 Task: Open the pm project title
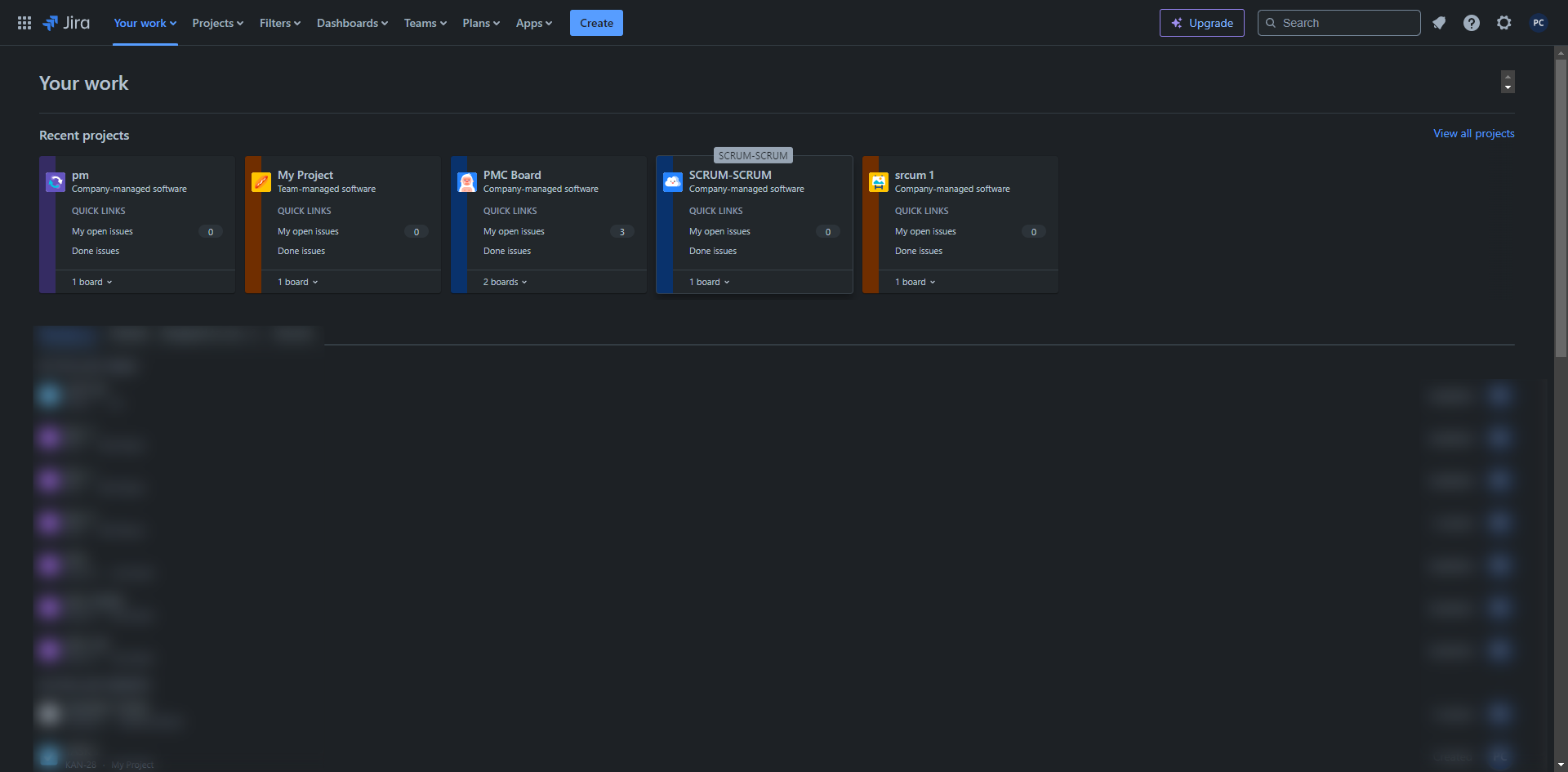(x=80, y=175)
